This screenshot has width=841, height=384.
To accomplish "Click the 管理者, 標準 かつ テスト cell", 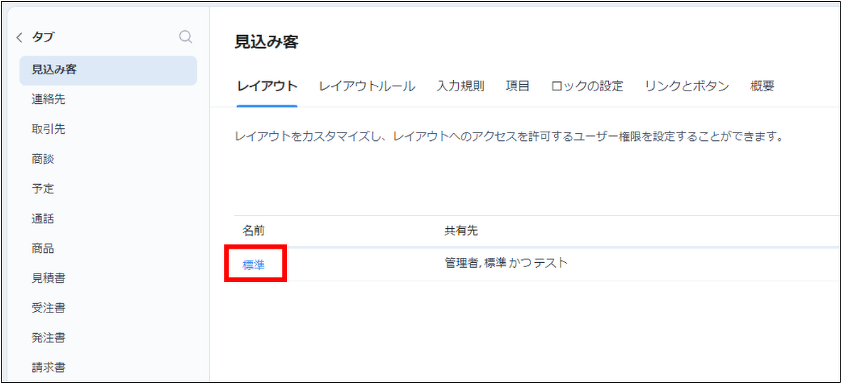I will 506,263.
